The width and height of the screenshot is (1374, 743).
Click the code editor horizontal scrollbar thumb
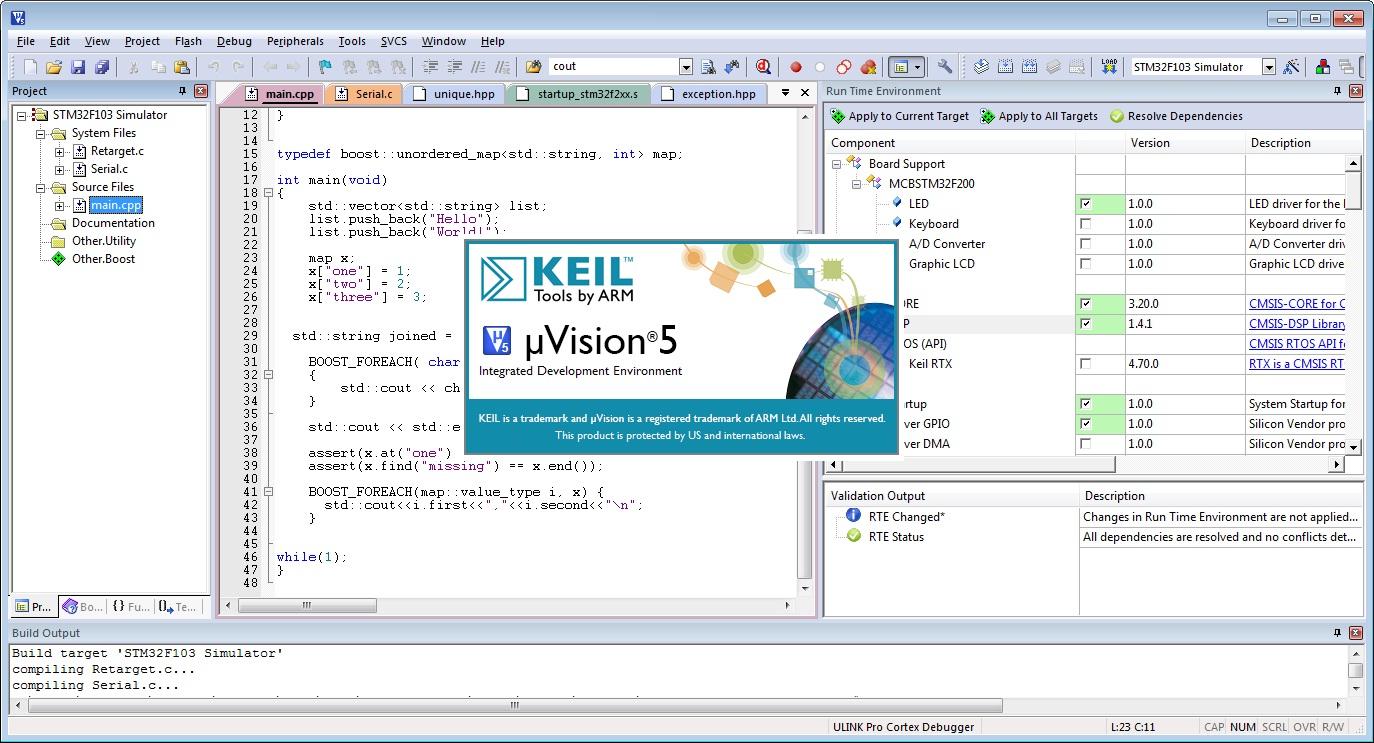tap(307, 605)
